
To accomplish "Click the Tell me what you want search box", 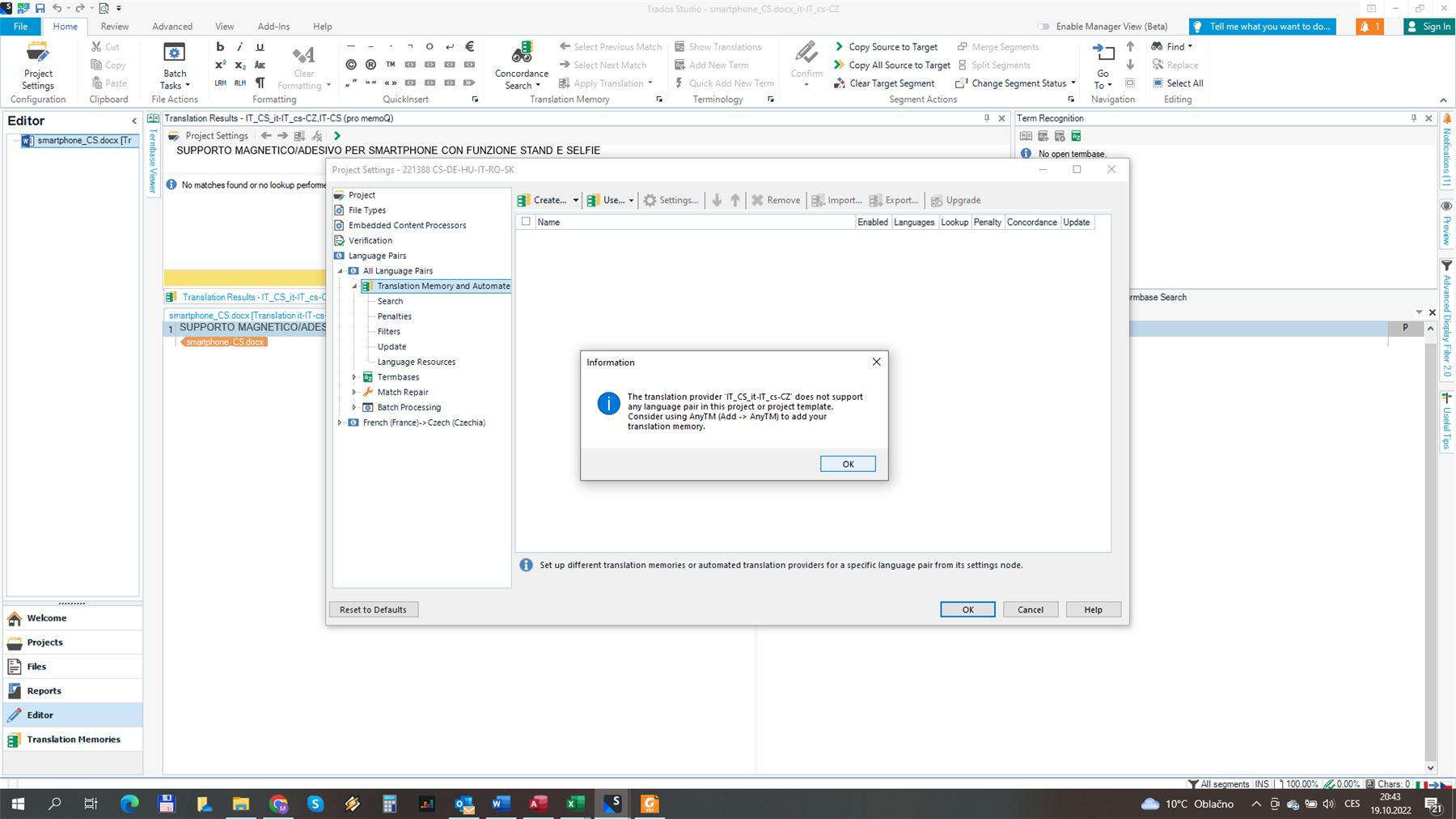I will (x=1263, y=27).
